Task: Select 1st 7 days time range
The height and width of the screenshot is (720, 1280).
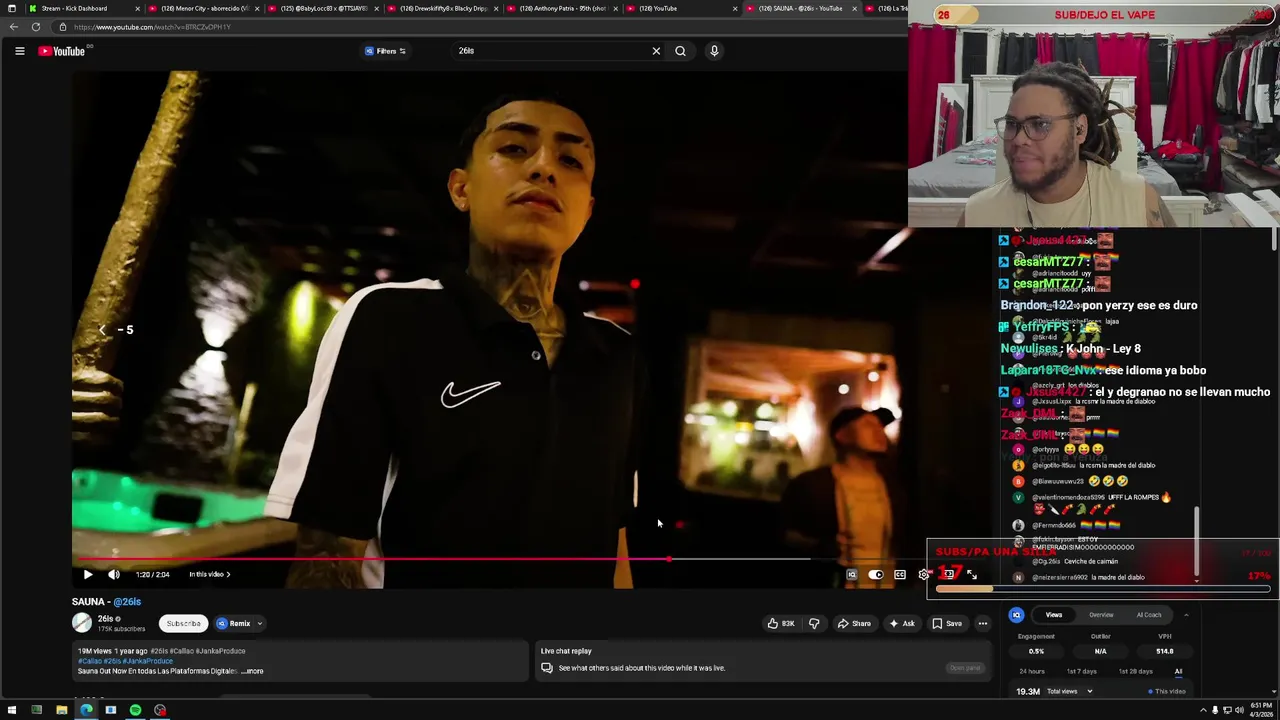Action: pyautogui.click(x=1082, y=671)
